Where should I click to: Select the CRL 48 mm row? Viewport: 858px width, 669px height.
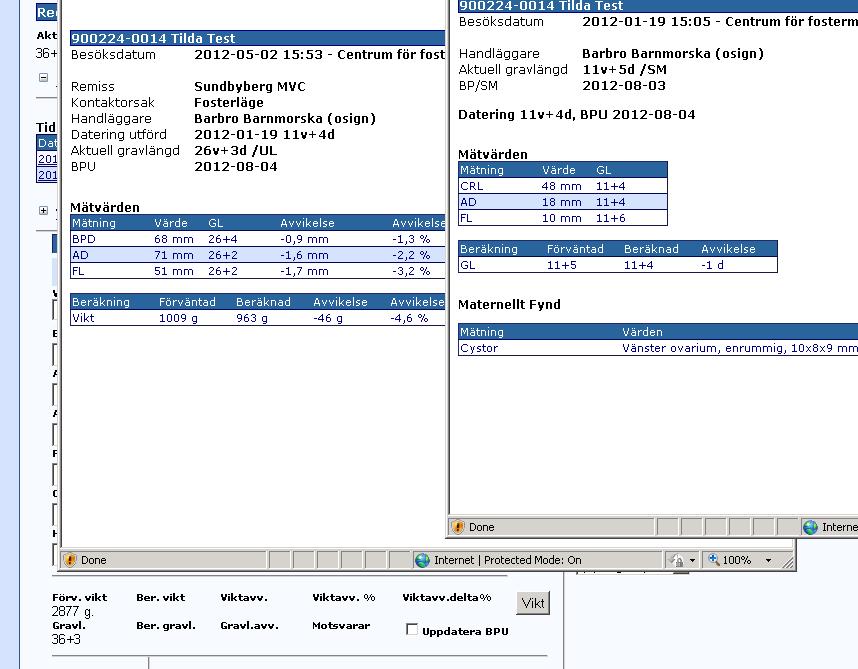[563, 186]
